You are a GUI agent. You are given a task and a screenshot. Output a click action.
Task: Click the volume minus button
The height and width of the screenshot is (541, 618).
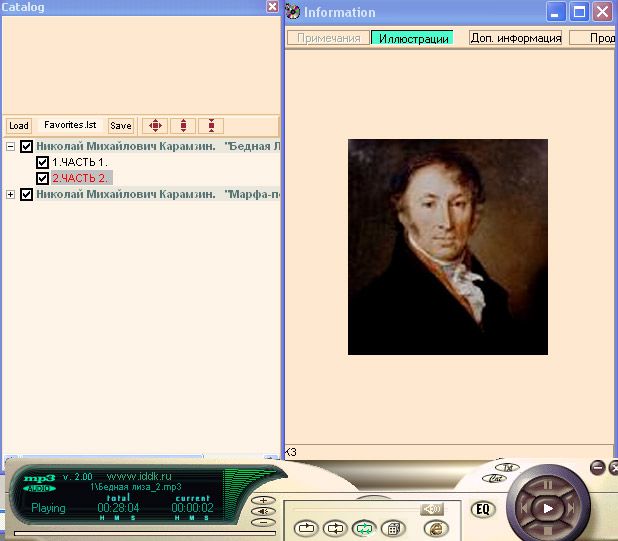[x=262, y=522]
